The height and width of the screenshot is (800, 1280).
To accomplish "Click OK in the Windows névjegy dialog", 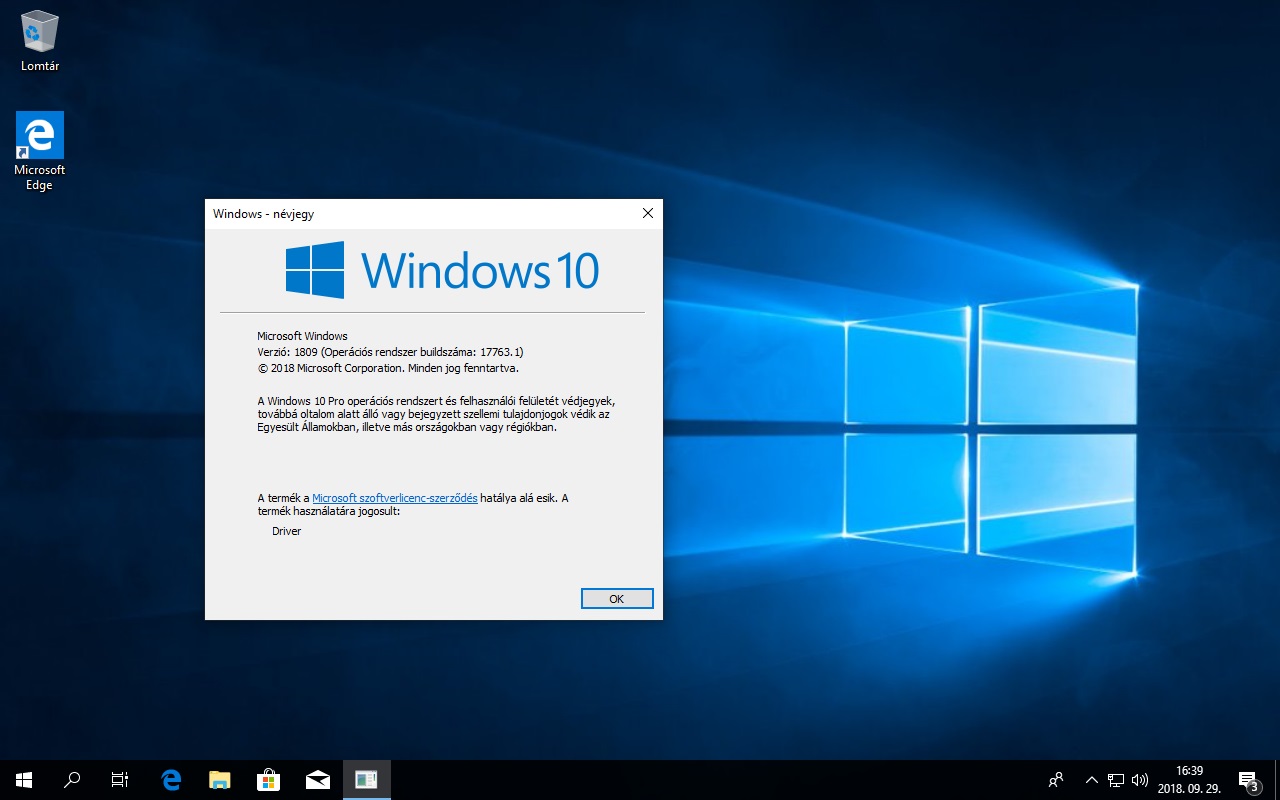I will [x=617, y=598].
